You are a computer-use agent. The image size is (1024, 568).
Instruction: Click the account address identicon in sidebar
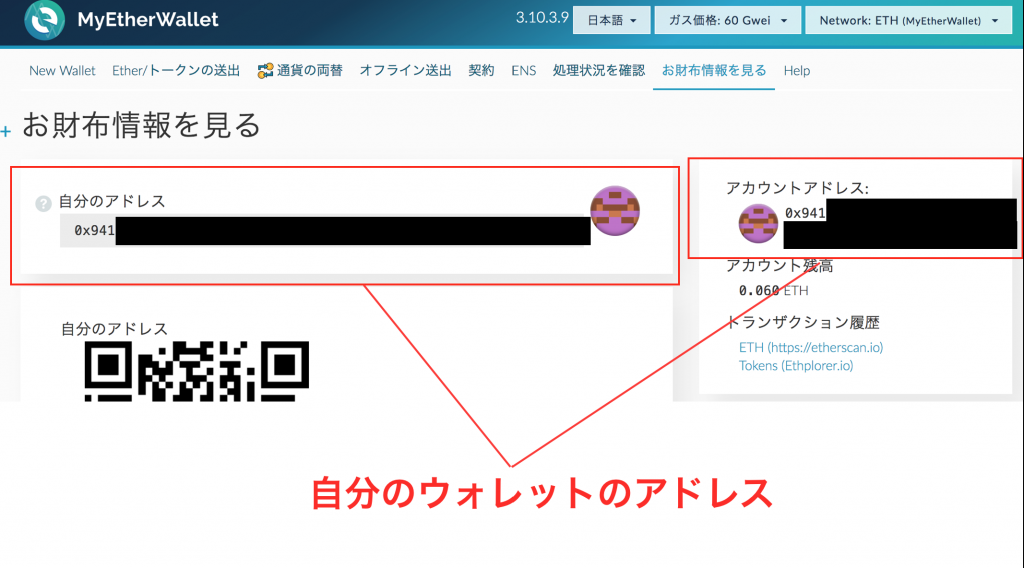click(758, 225)
